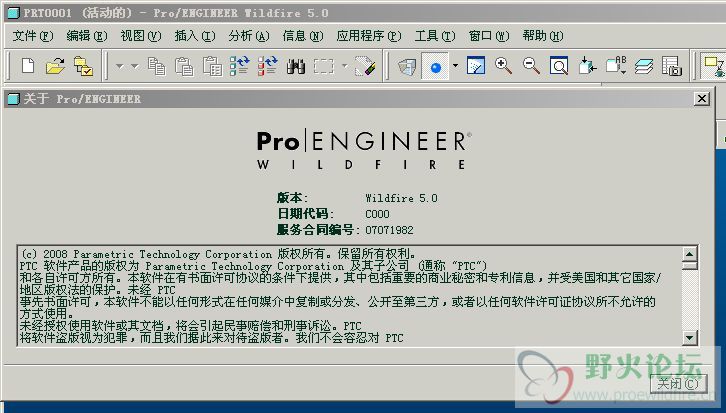Click the set working directory icon
Viewport: 726px width, 413px height.
pos(83,66)
